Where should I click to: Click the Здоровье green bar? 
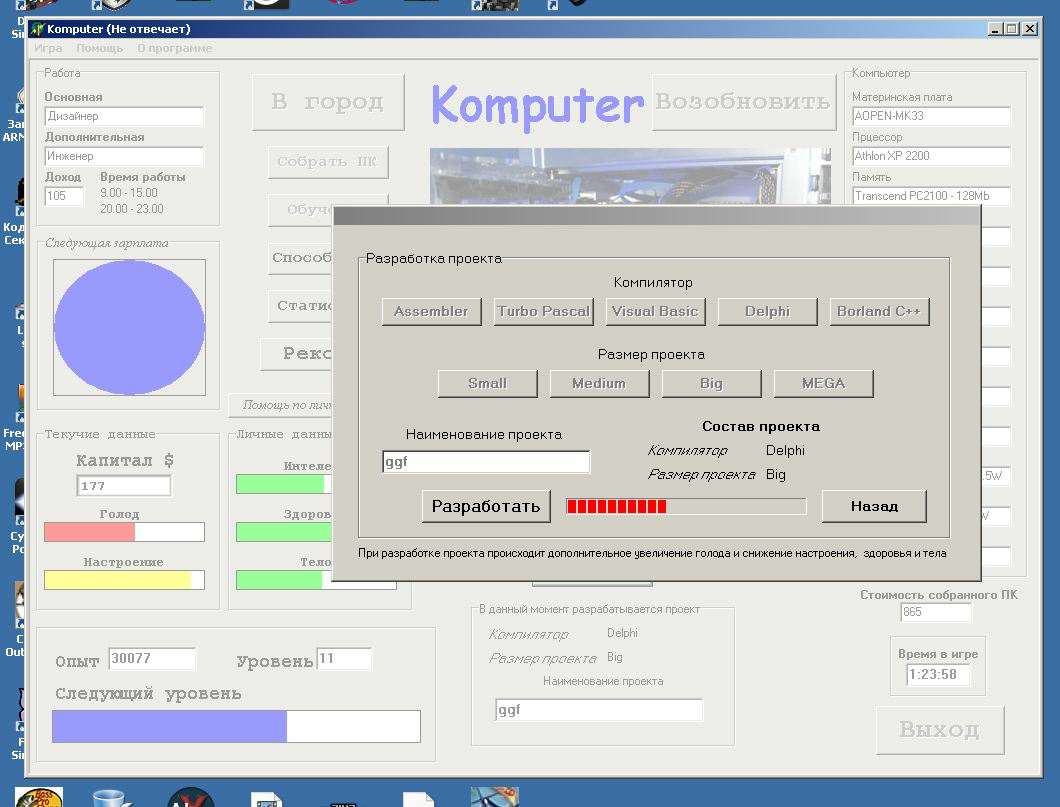point(284,532)
